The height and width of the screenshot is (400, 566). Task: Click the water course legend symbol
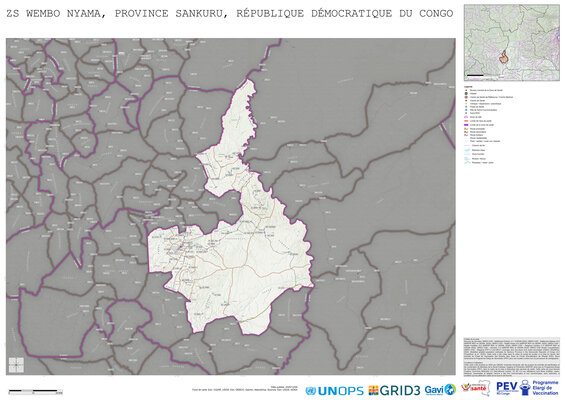point(467,150)
